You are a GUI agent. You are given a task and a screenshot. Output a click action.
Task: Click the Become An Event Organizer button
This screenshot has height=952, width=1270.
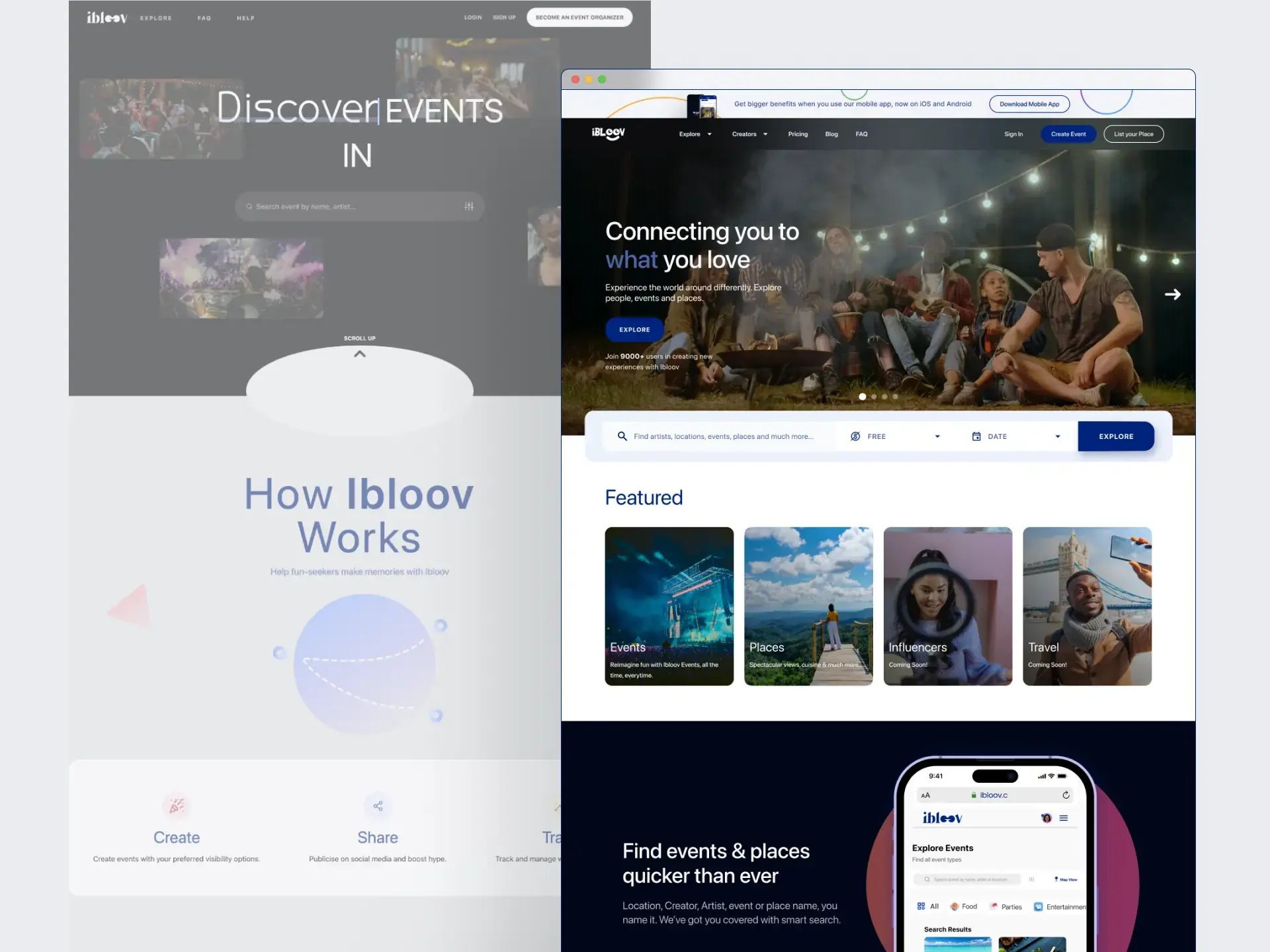pos(578,17)
